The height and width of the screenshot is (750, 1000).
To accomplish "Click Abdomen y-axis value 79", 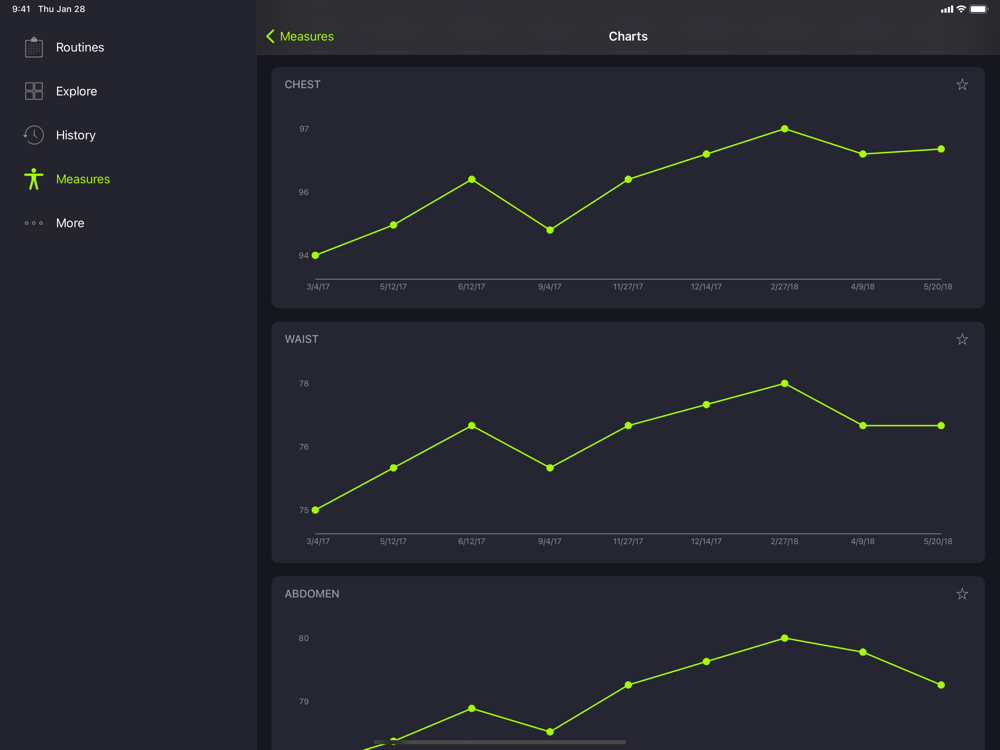I will [304, 701].
